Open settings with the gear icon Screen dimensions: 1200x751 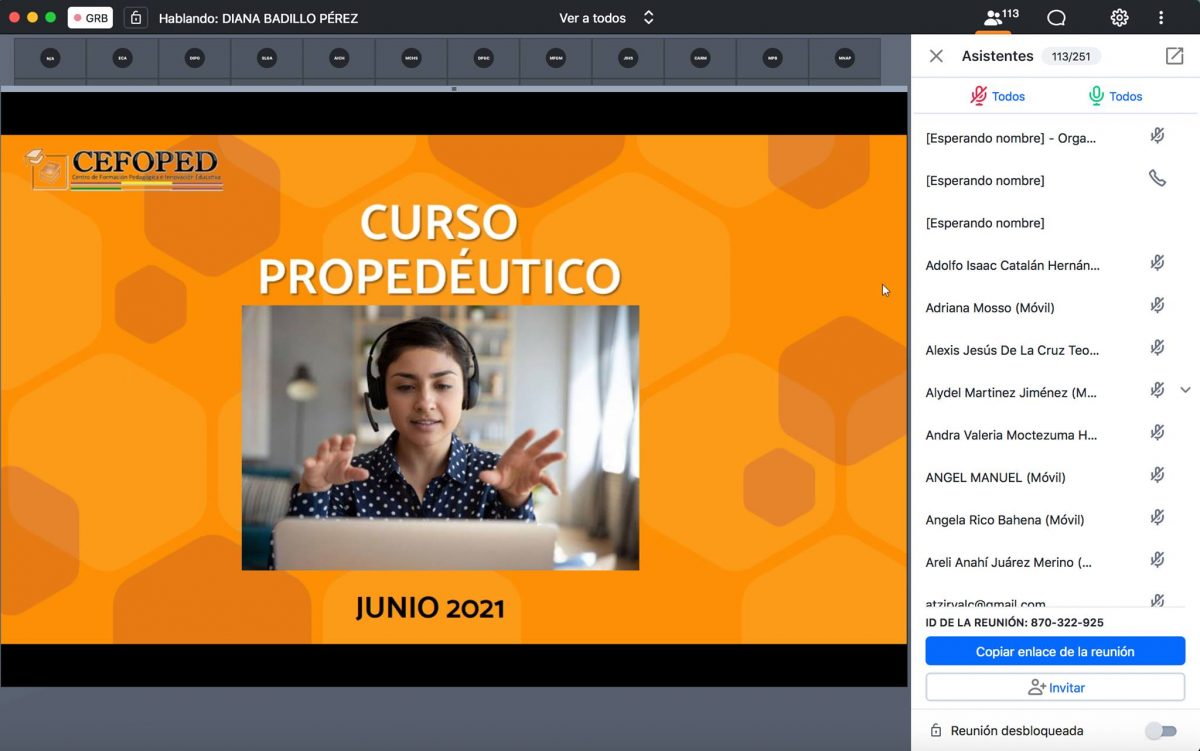click(x=1119, y=18)
